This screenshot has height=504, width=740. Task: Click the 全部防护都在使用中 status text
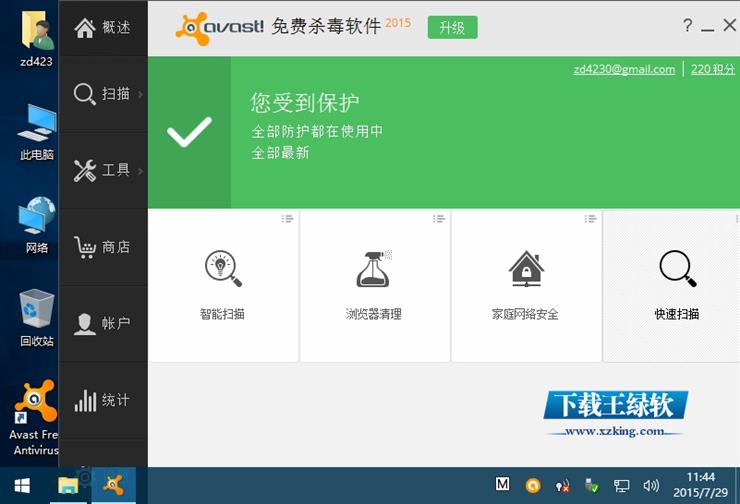coord(317,131)
